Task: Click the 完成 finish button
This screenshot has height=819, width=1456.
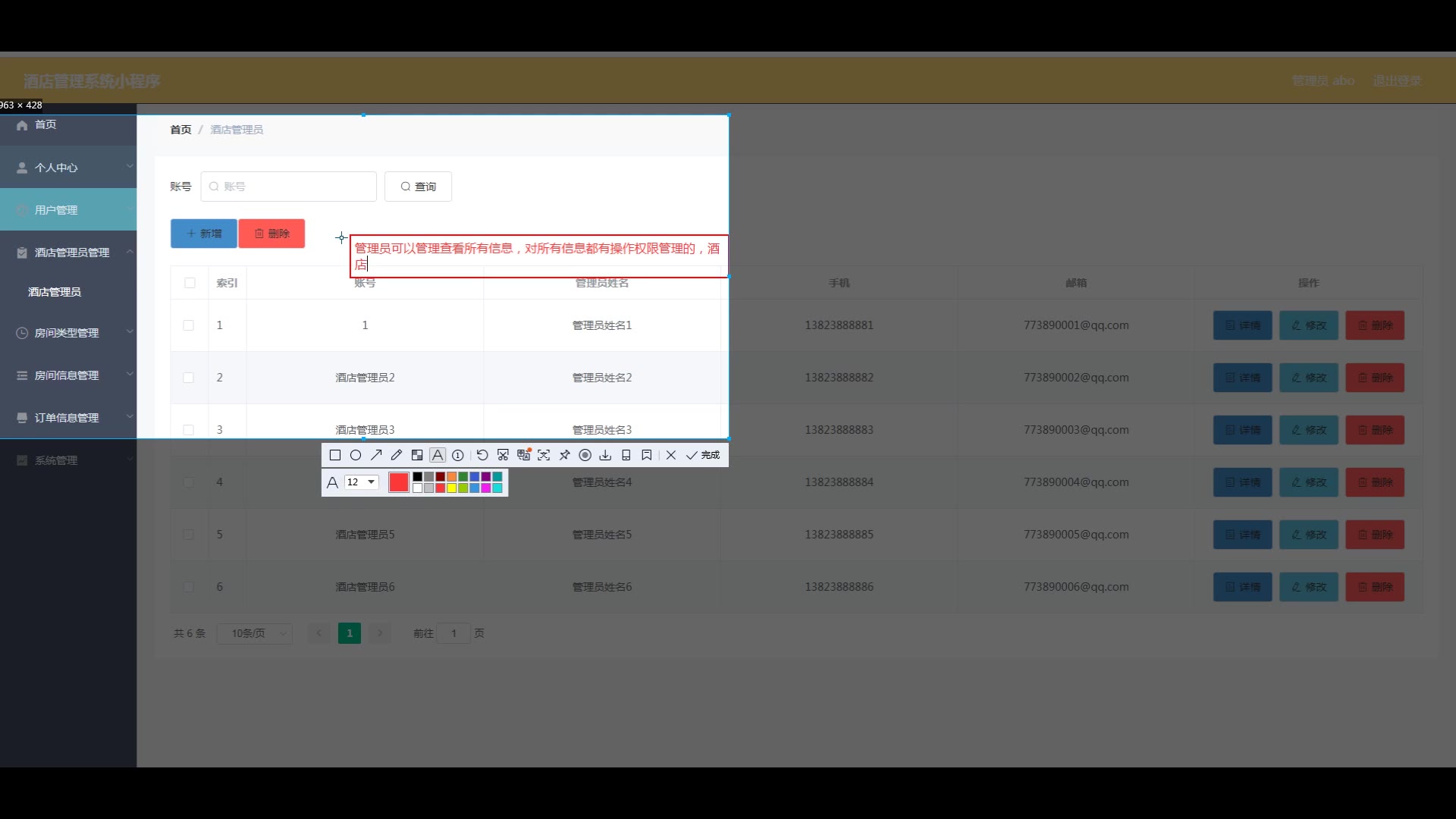Action: click(x=703, y=455)
